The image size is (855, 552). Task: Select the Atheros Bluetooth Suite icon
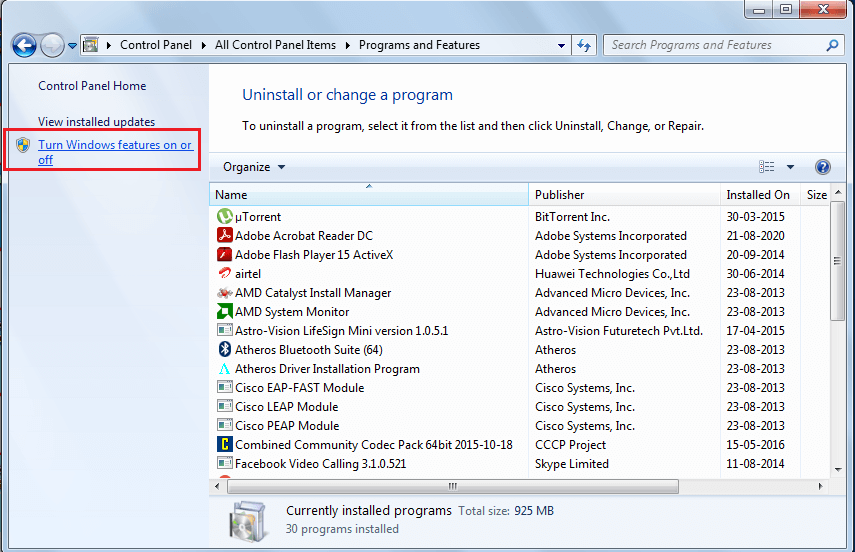pyautogui.click(x=225, y=350)
